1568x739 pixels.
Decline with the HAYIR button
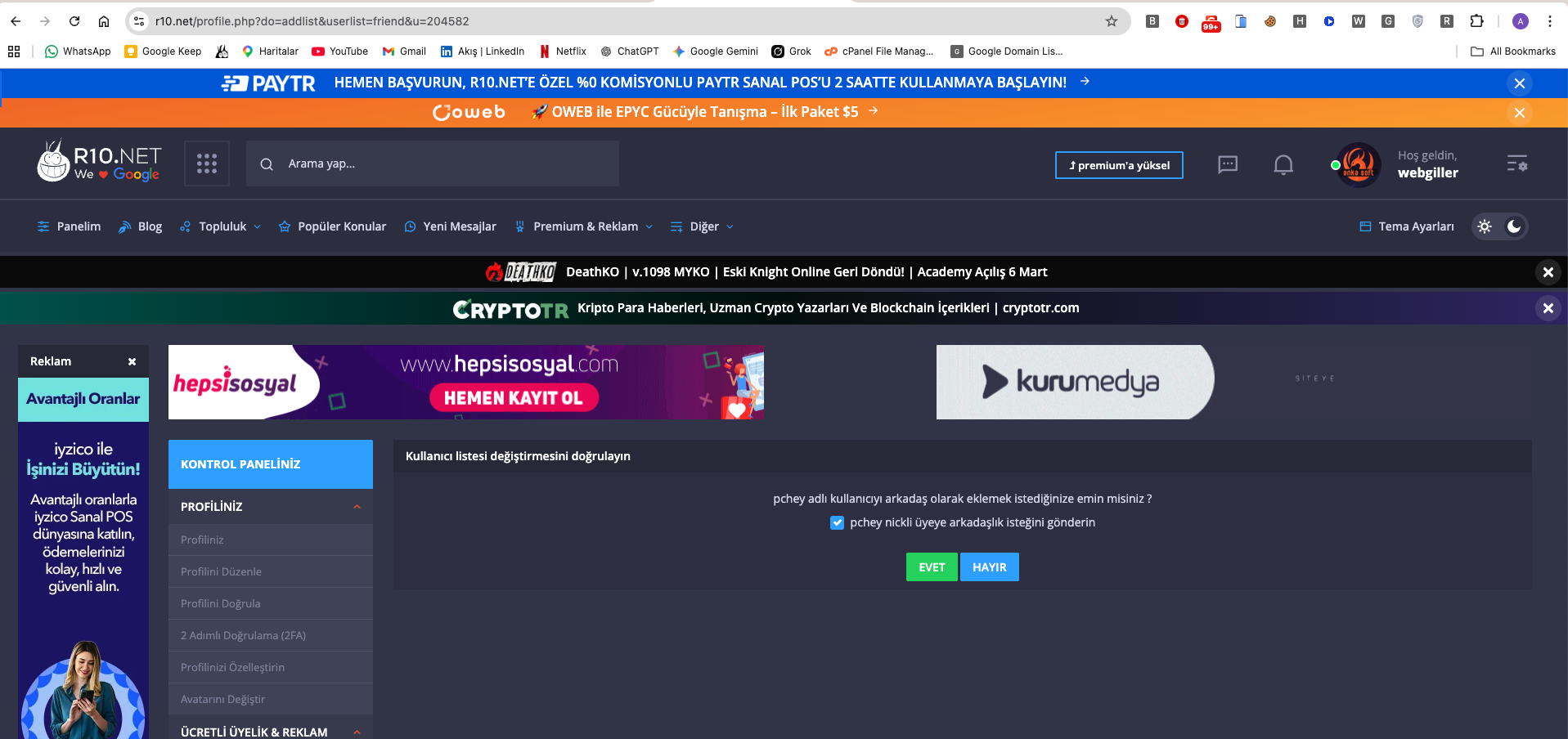click(990, 567)
